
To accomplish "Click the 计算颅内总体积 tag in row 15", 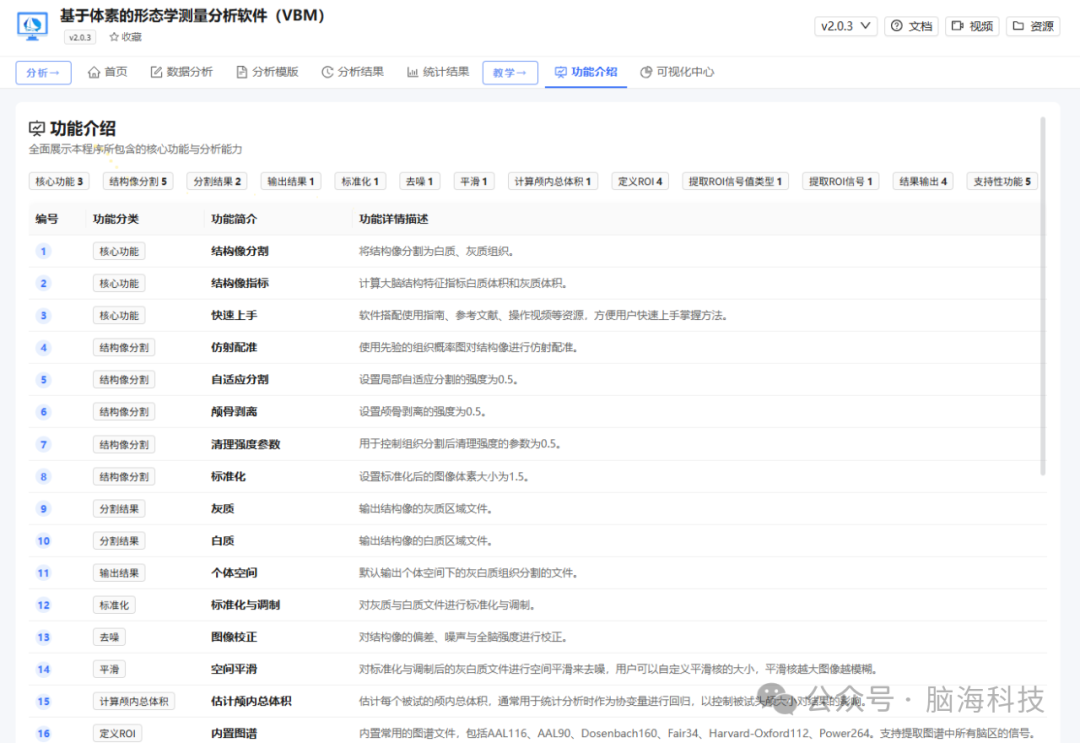I will pyautogui.click(x=134, y=701).
